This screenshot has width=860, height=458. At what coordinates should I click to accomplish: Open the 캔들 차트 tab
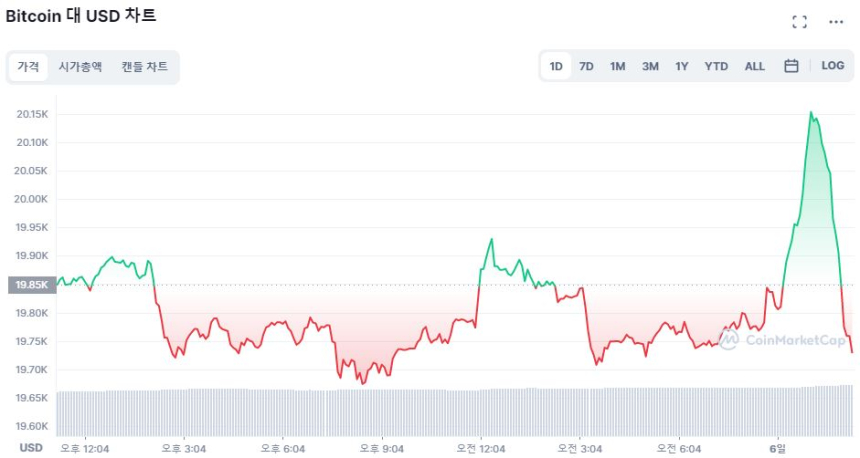(x=144, y=67)
